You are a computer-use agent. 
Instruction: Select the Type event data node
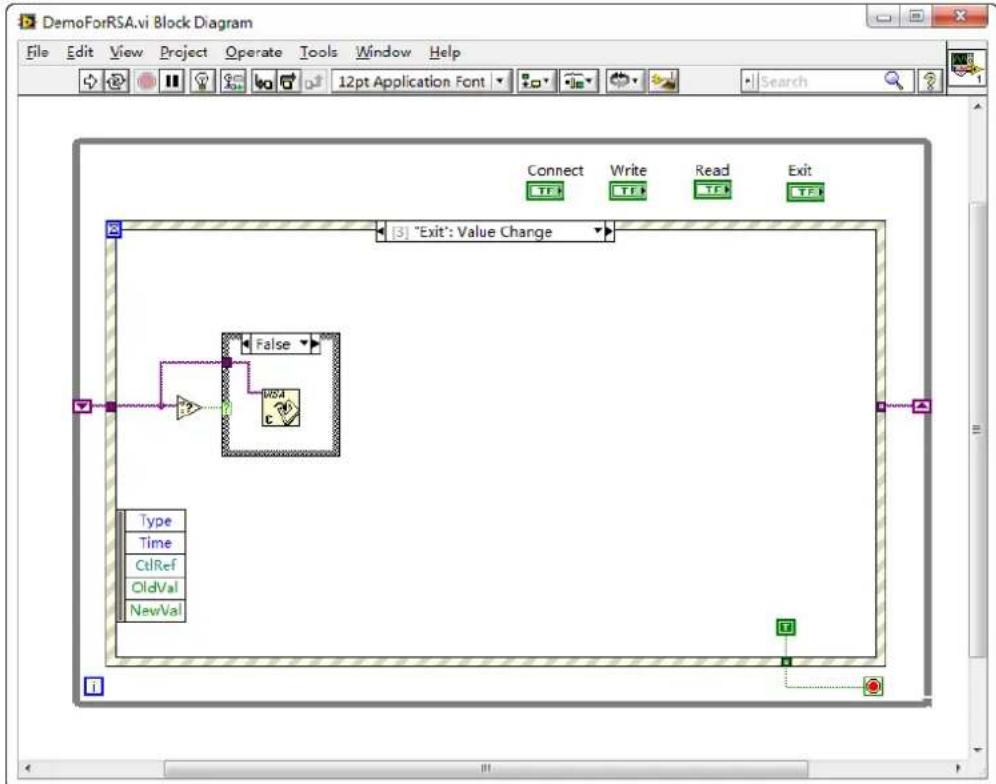click(x=155, y=521)
